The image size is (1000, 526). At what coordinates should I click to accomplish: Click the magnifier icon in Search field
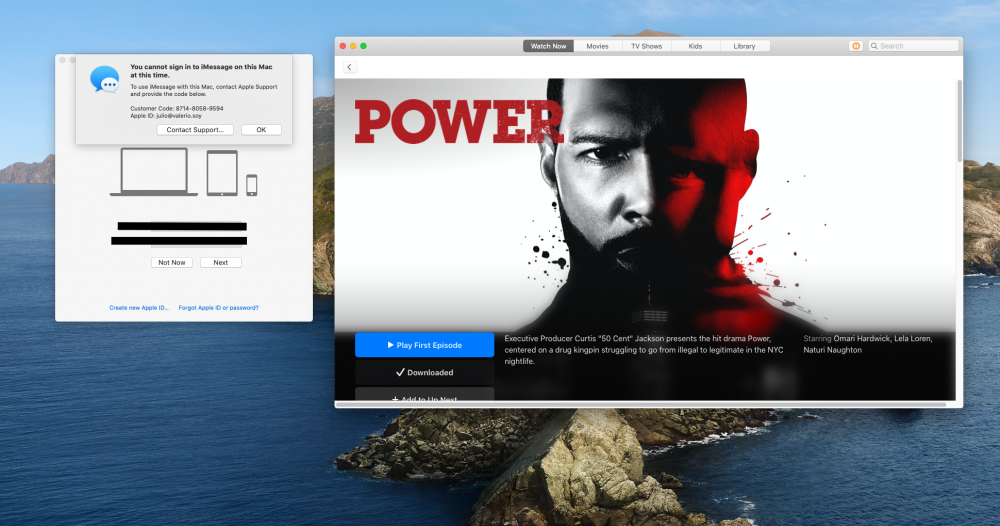coord(874,46)
